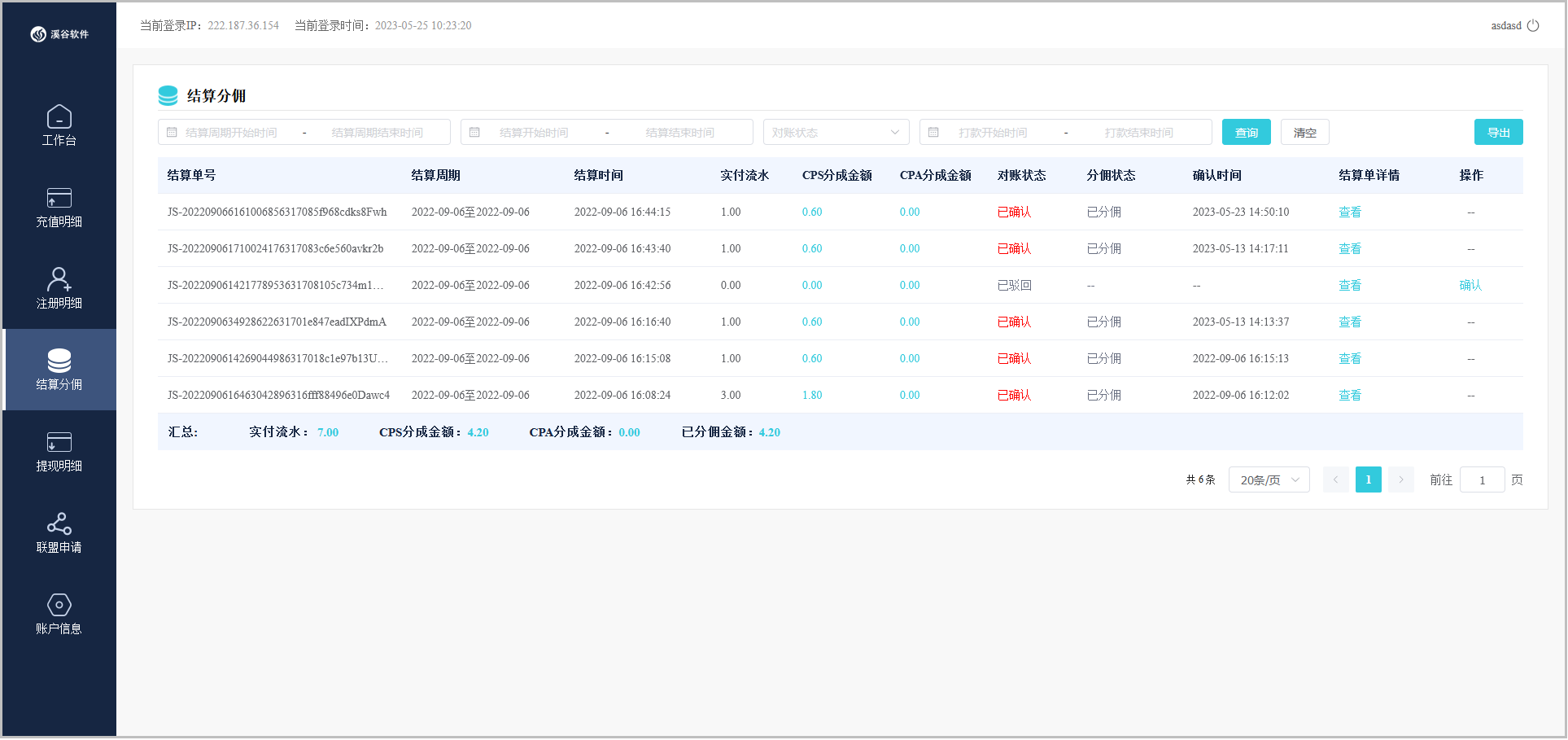Click 查看 for order ending avkr2b
This screenshot has height=740, width=1568.
point(1350,248)
